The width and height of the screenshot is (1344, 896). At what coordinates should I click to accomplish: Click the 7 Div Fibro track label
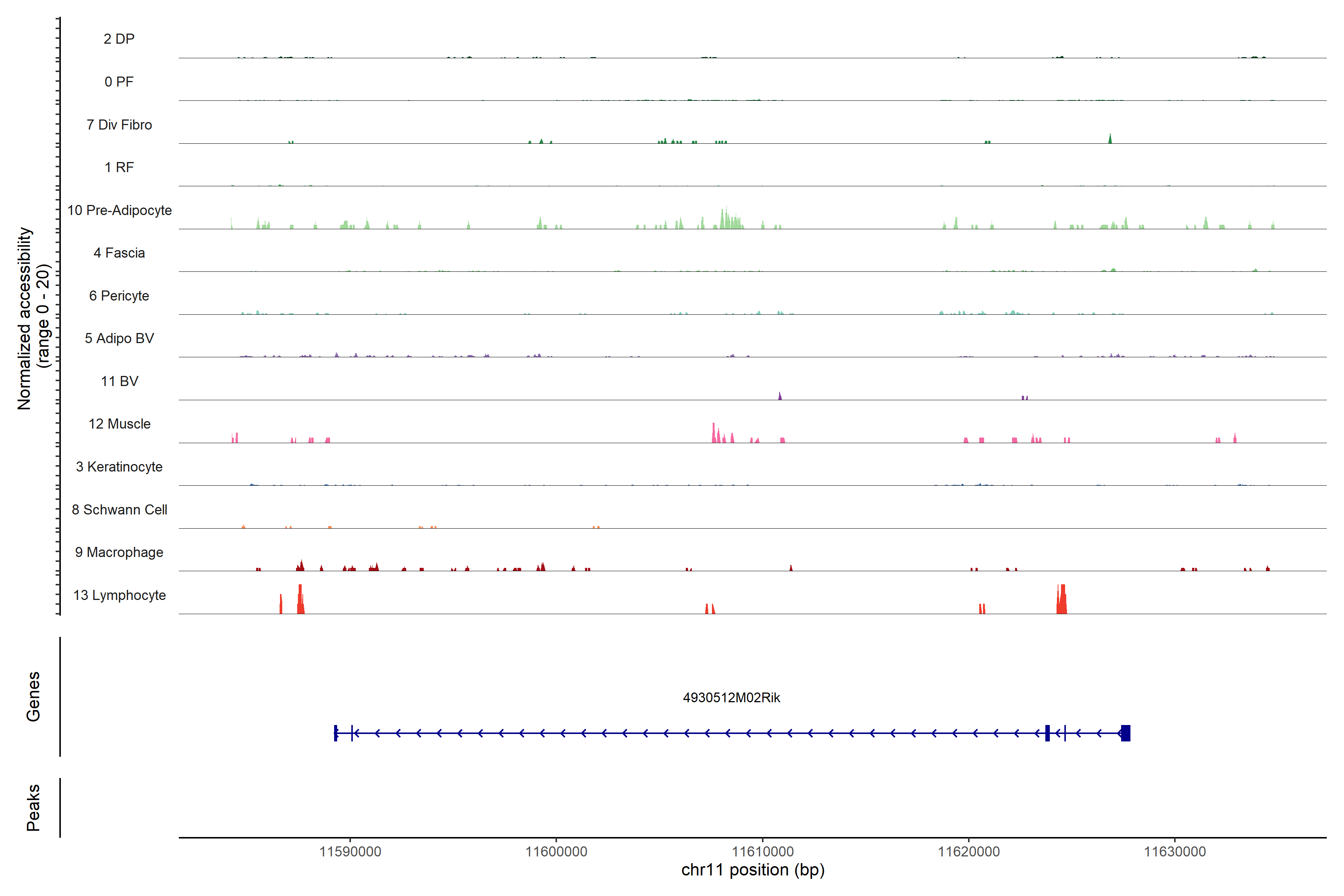click(x=119, y=125)
